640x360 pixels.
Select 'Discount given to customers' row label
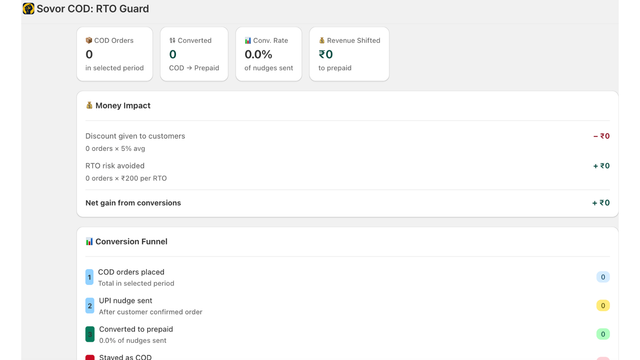pyautogui.click(x=135, y=136)
